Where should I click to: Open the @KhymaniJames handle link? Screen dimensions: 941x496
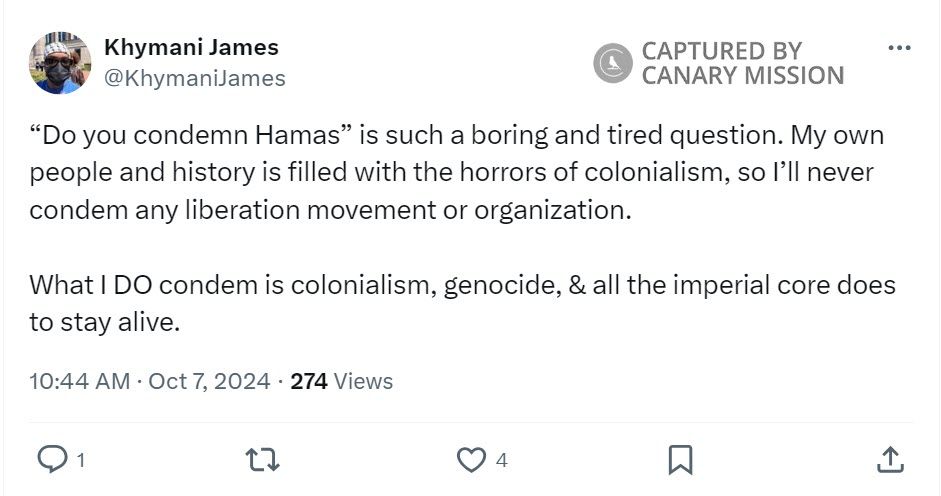(x=195, y=78)
